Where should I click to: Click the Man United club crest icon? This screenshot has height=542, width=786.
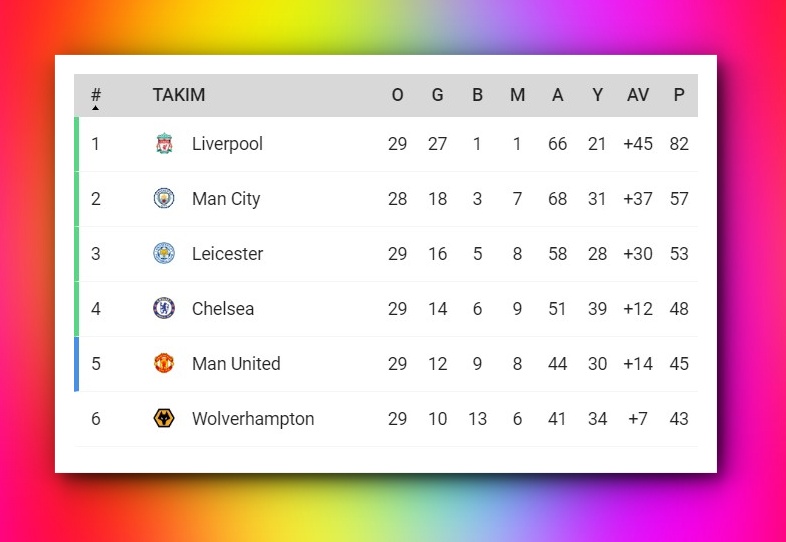[x=164, y=364]
